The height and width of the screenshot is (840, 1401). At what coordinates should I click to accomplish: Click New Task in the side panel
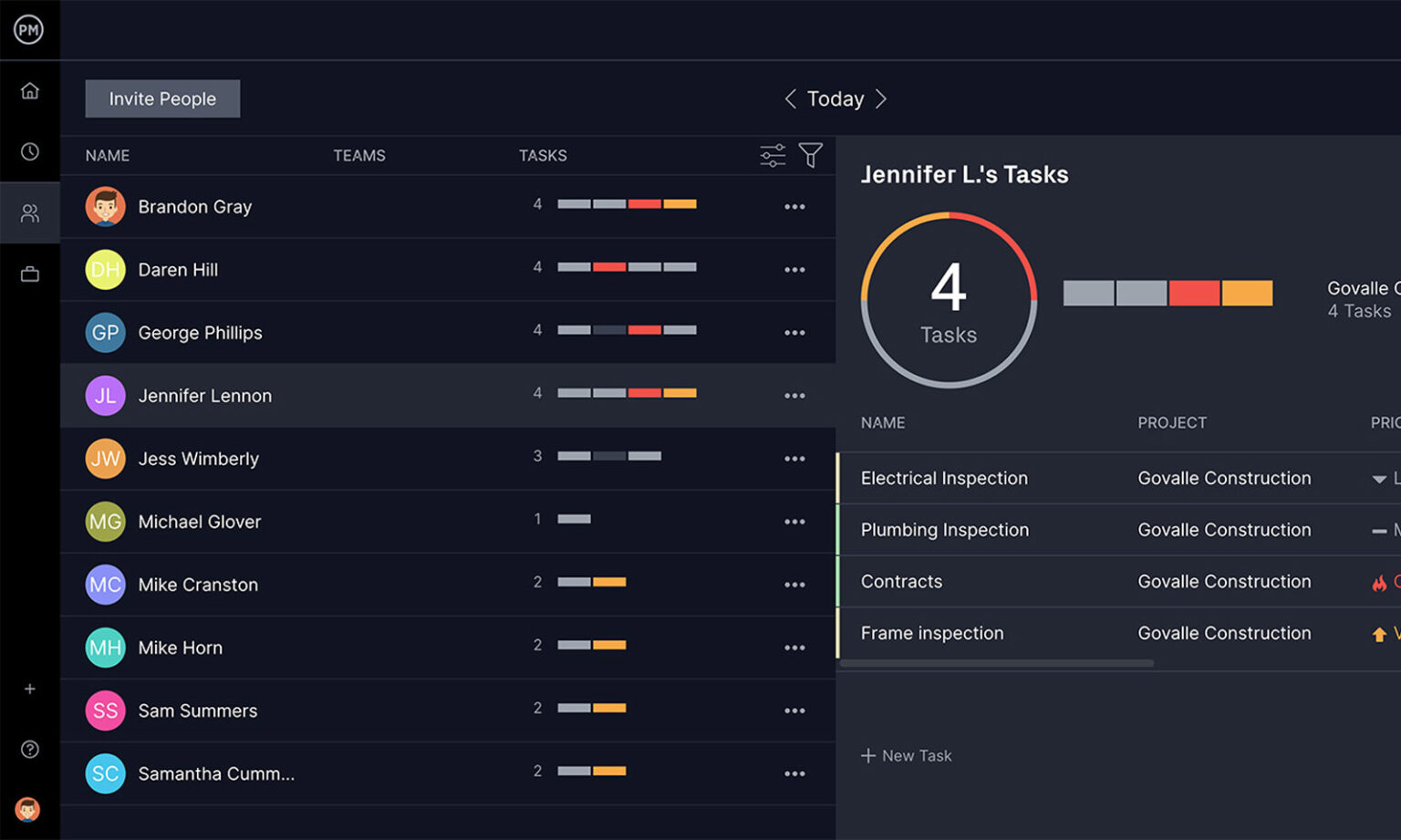pyautogui.click(x=907, y=755)
